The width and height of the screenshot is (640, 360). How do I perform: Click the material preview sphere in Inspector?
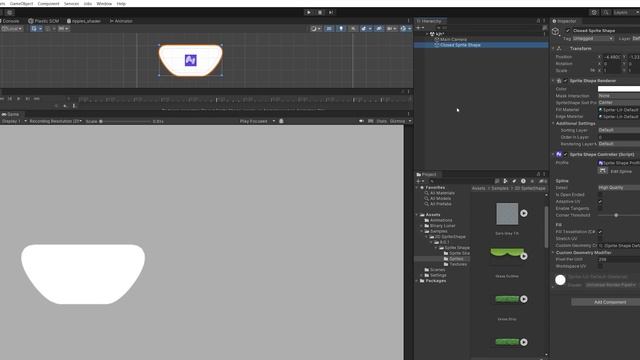(560, 280)
